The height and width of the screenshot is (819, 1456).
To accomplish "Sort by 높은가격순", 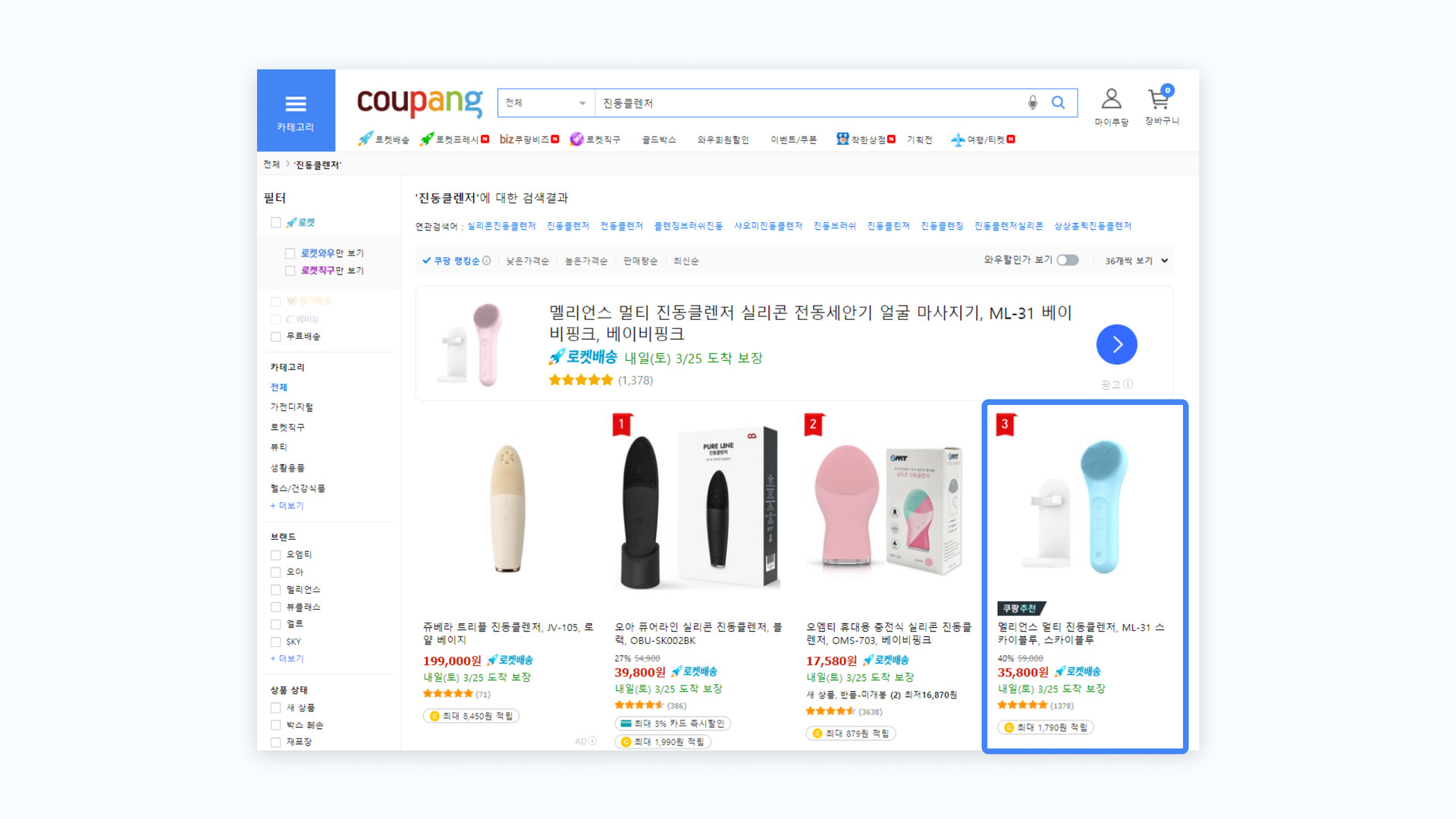I will coord(585,261).
